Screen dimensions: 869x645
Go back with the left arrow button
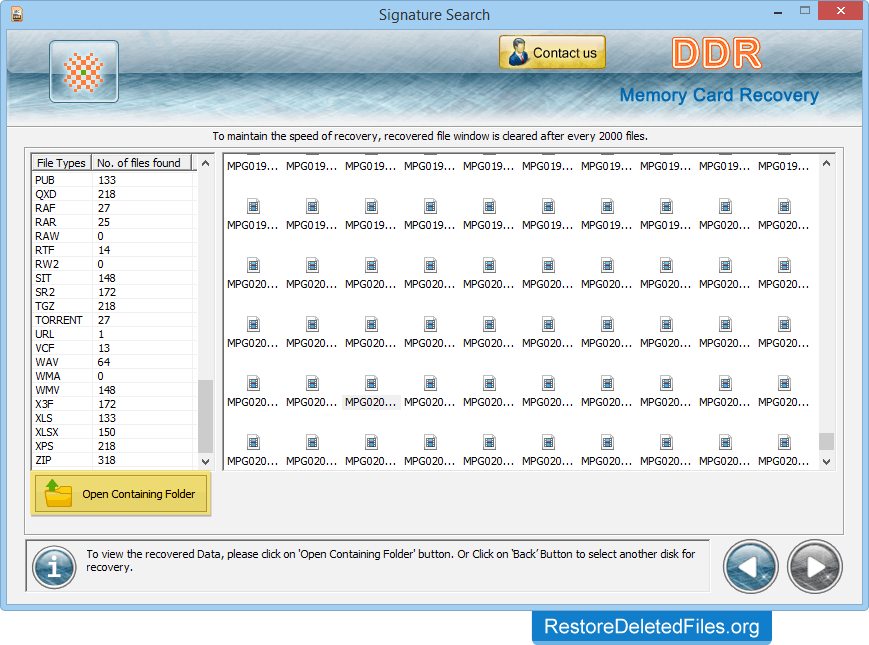point(750,566)
